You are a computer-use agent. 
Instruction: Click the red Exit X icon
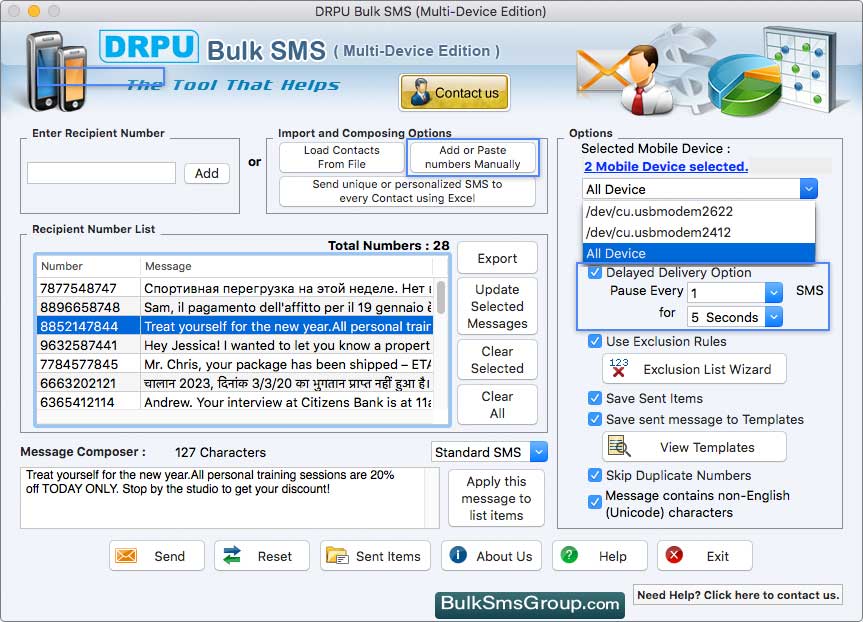pos(674,555)
